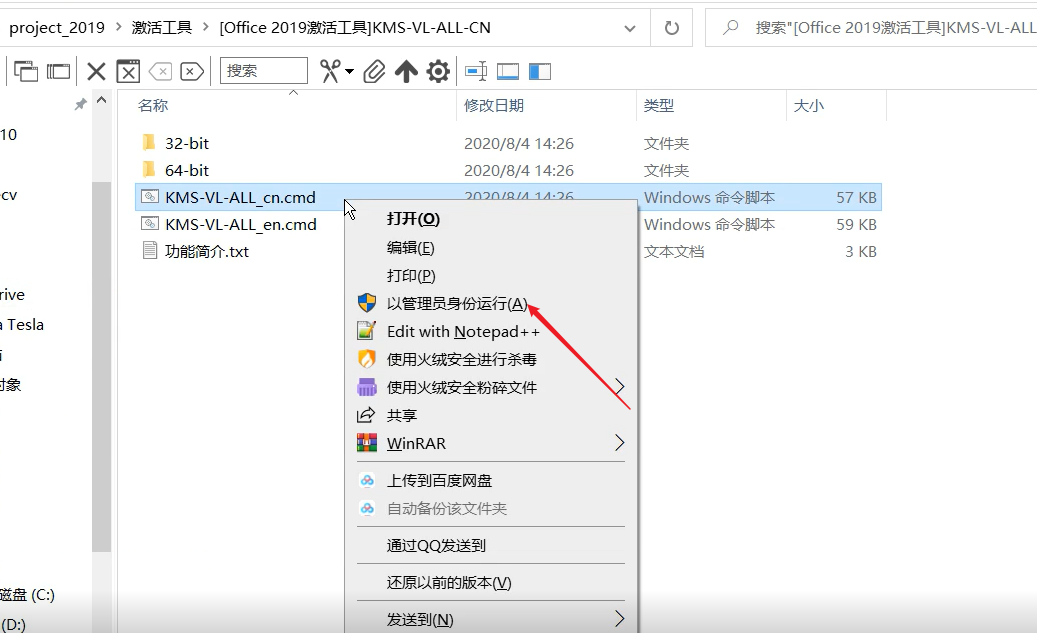
Task: Expand the WinRAR submenu arrow
Action: 619,443
